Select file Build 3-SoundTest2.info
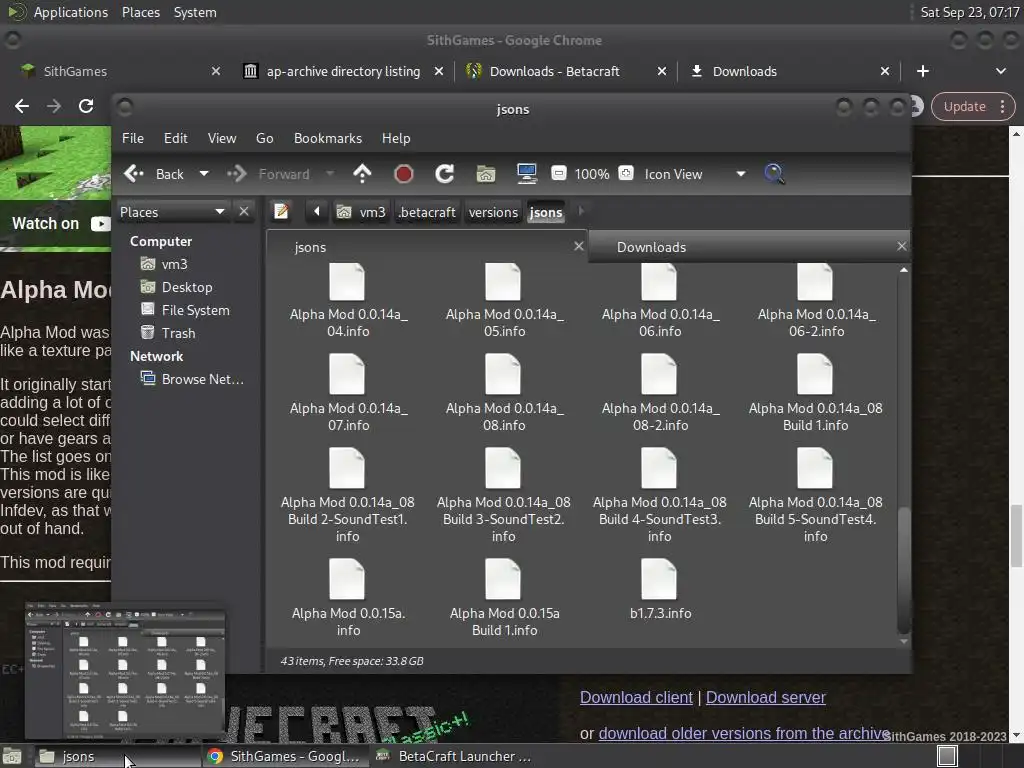The height and width of the screenshot is (768, 1024). pos(504,496)
